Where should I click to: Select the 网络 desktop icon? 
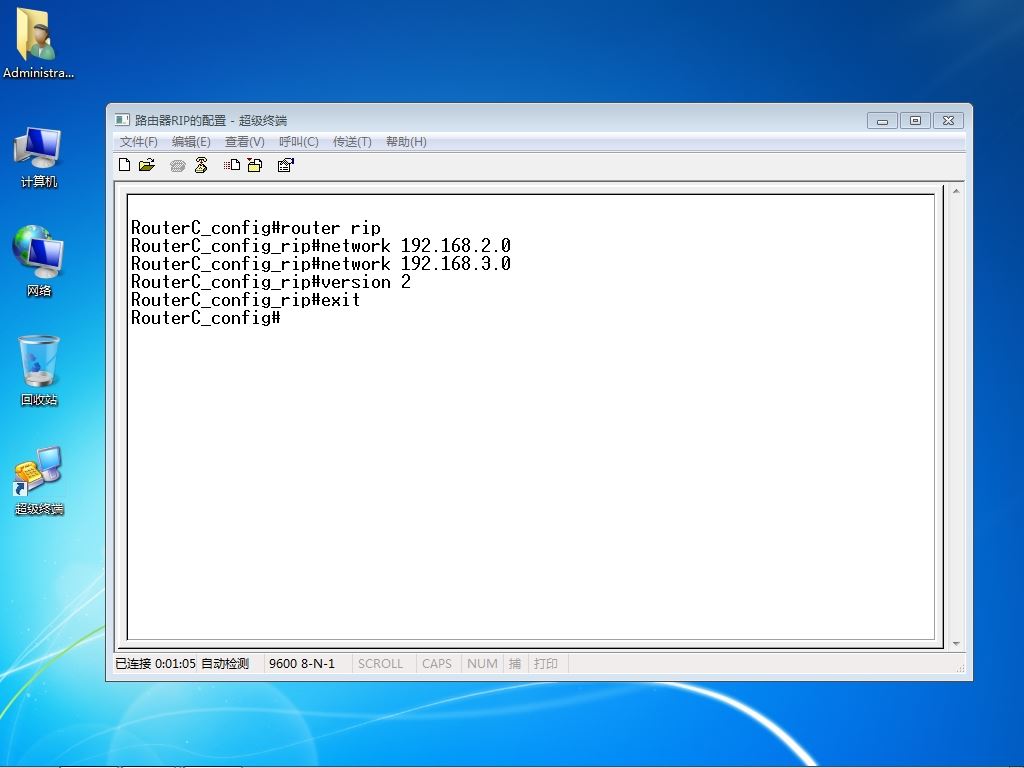point(38,261)
